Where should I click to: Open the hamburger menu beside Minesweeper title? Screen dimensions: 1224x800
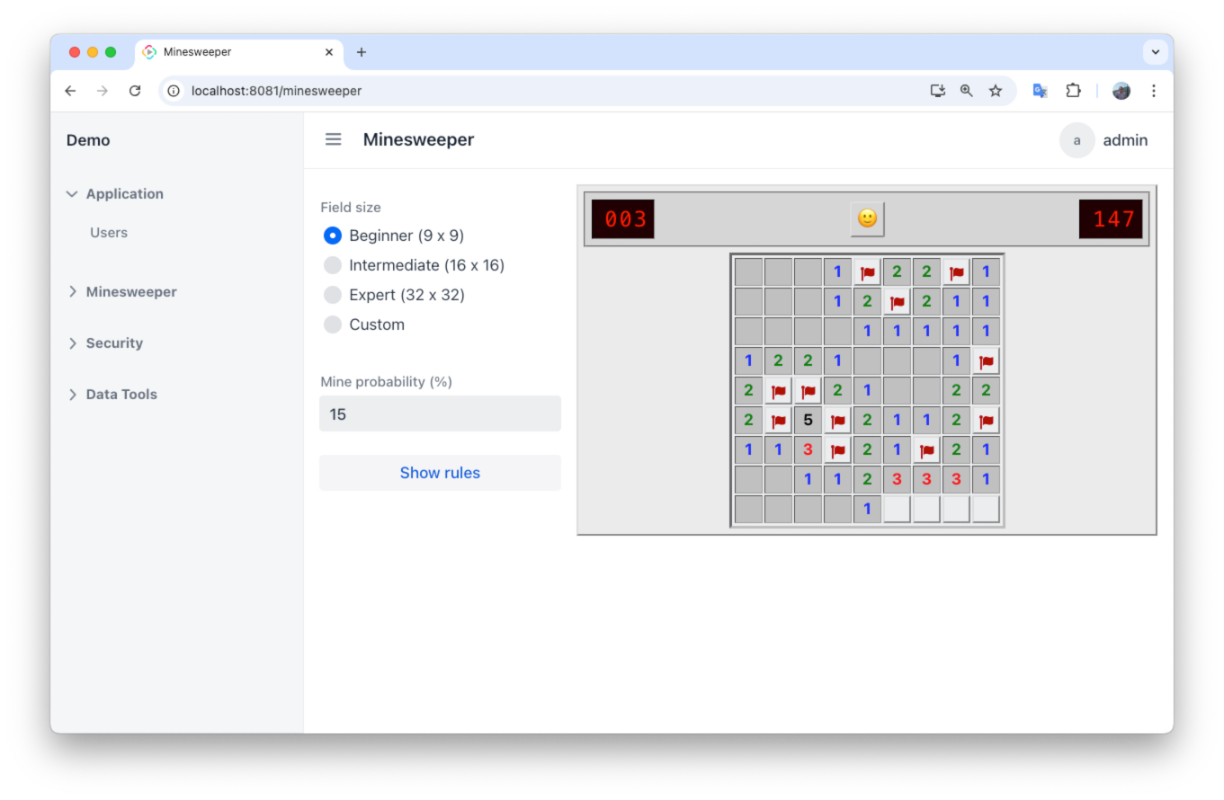334,140
